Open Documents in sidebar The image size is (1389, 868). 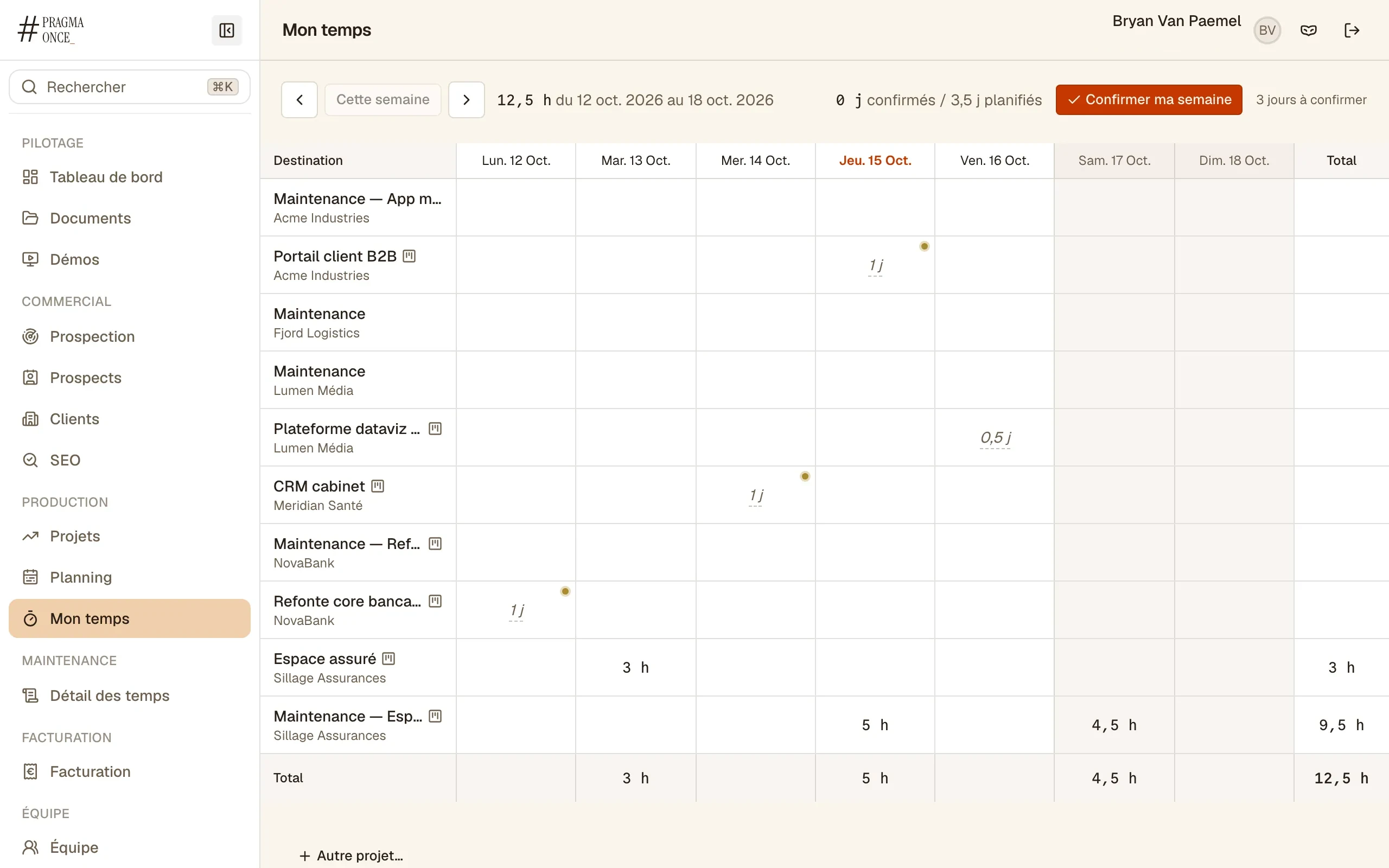pos(130,218)
